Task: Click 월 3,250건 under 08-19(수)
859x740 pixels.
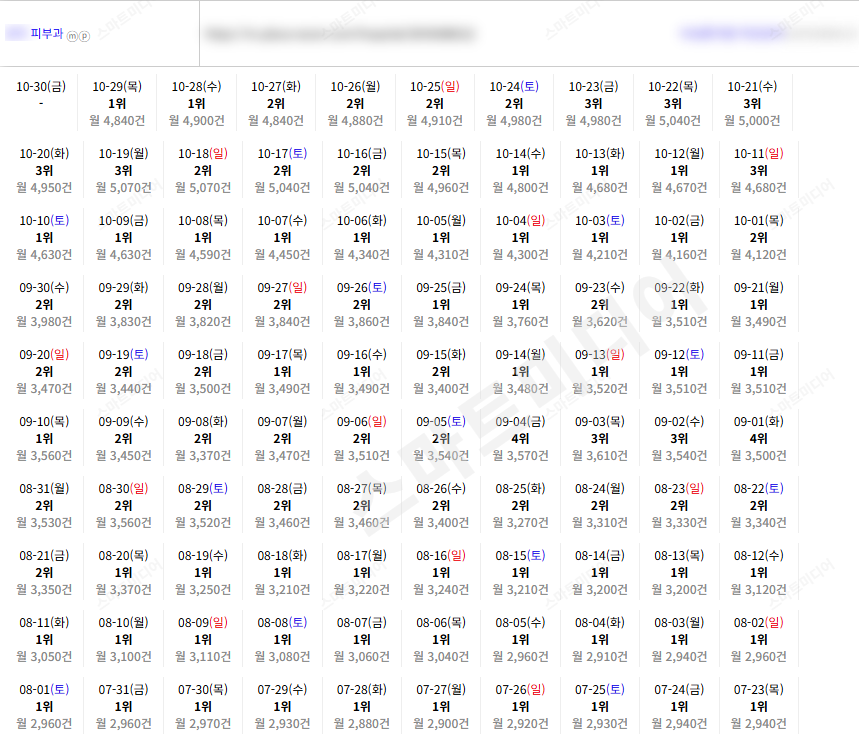Action: [203, 589]
